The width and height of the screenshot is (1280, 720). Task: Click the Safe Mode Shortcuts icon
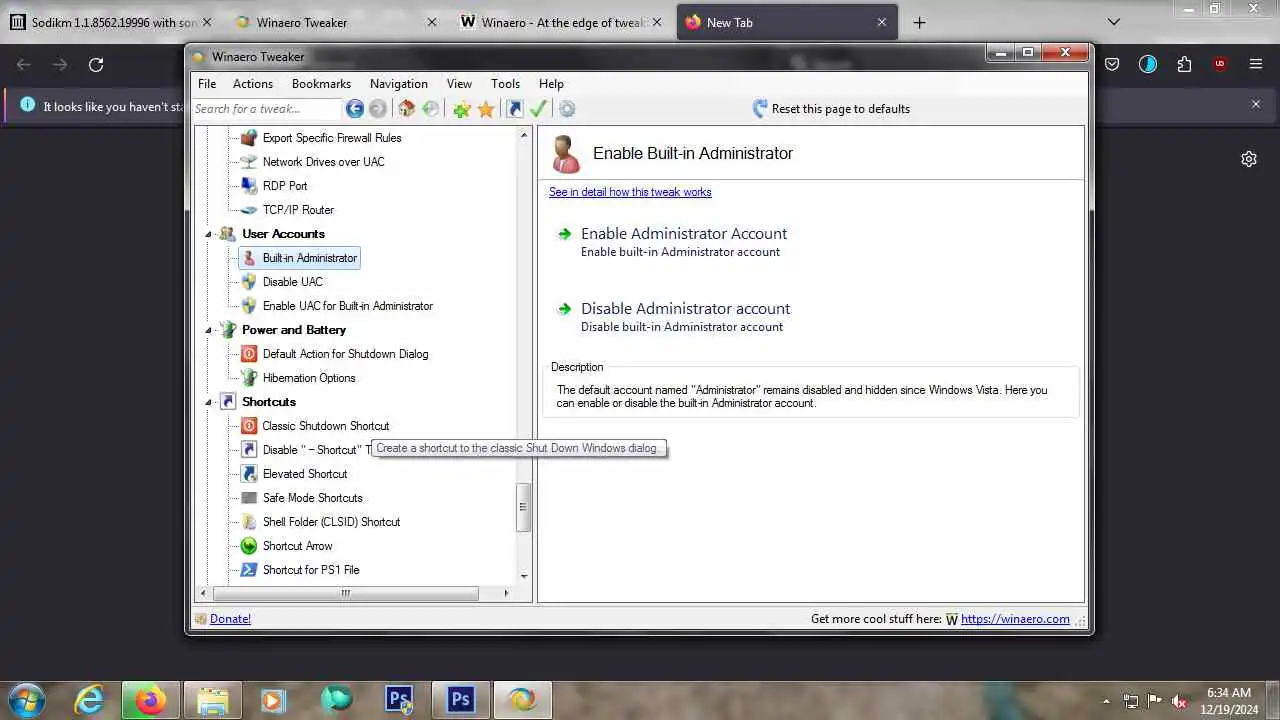pos(249,498)
